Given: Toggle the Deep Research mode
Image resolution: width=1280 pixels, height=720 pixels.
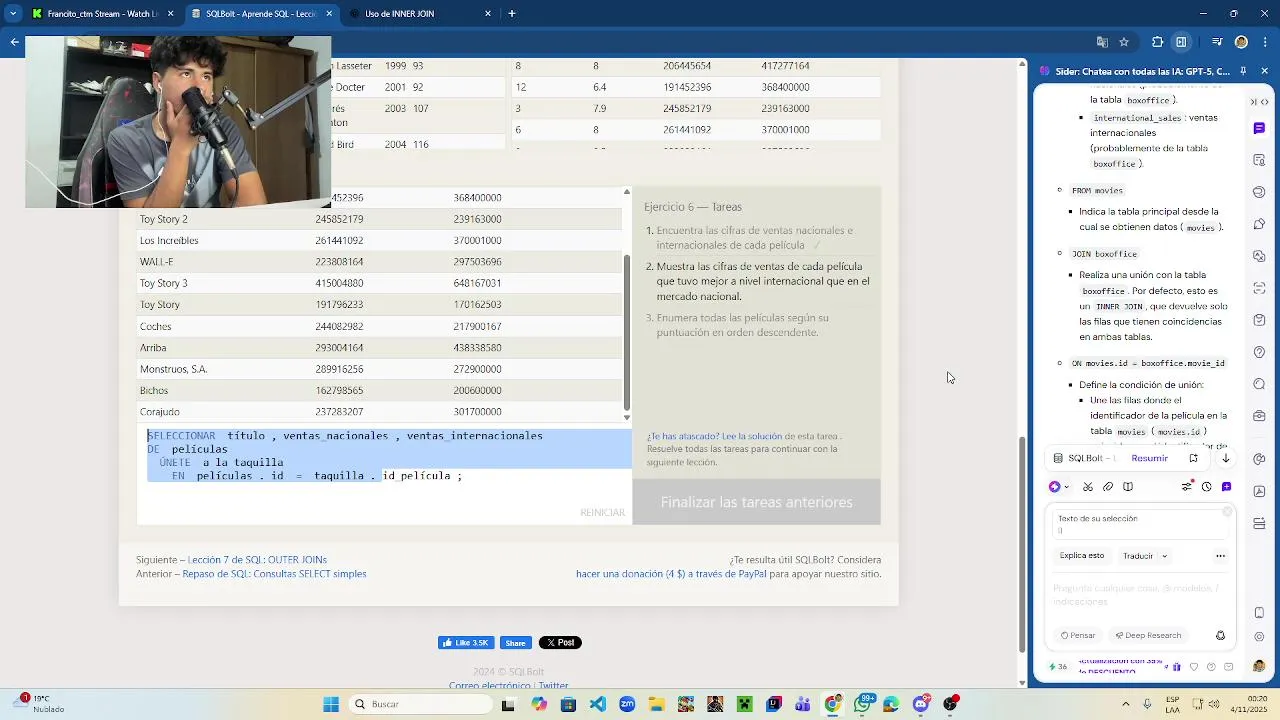Looking at the screenshot, I should coord(1148,635).
